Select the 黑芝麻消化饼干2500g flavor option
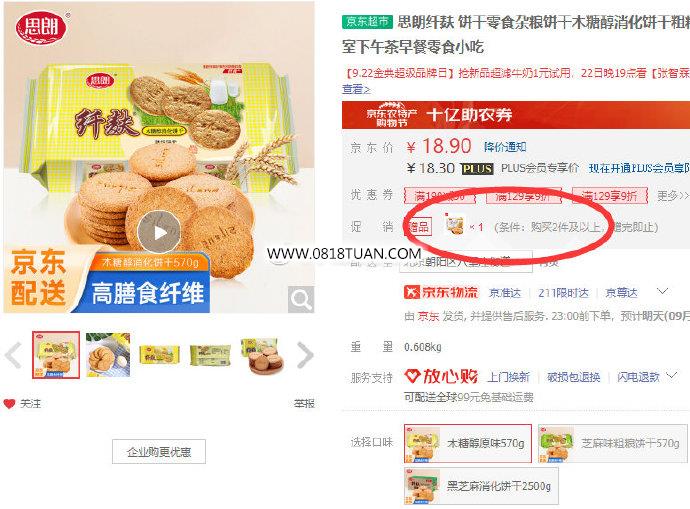The image size is (690, 509). click(x=481, y=486)
